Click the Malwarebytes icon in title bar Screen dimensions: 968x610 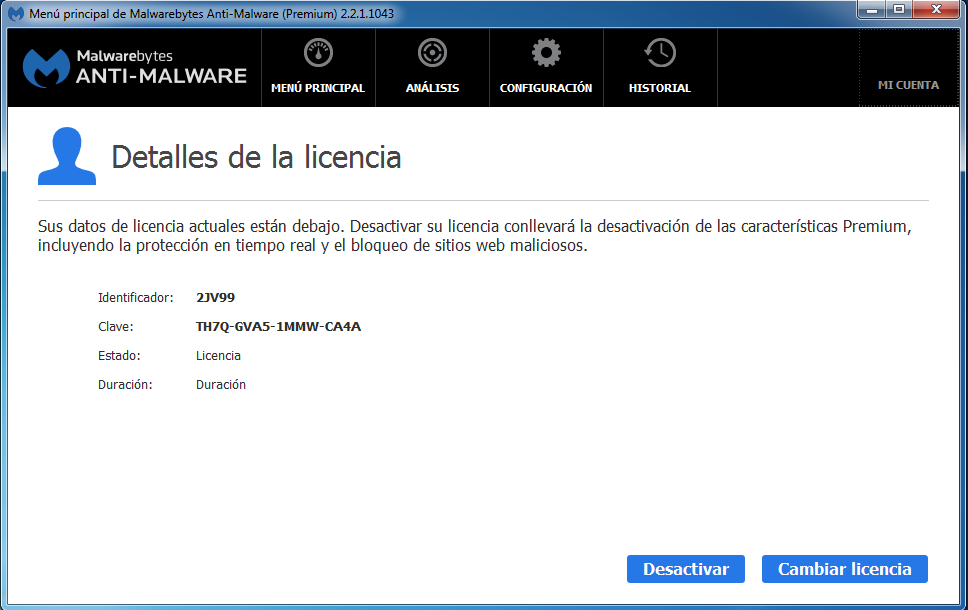coord(15,14)
